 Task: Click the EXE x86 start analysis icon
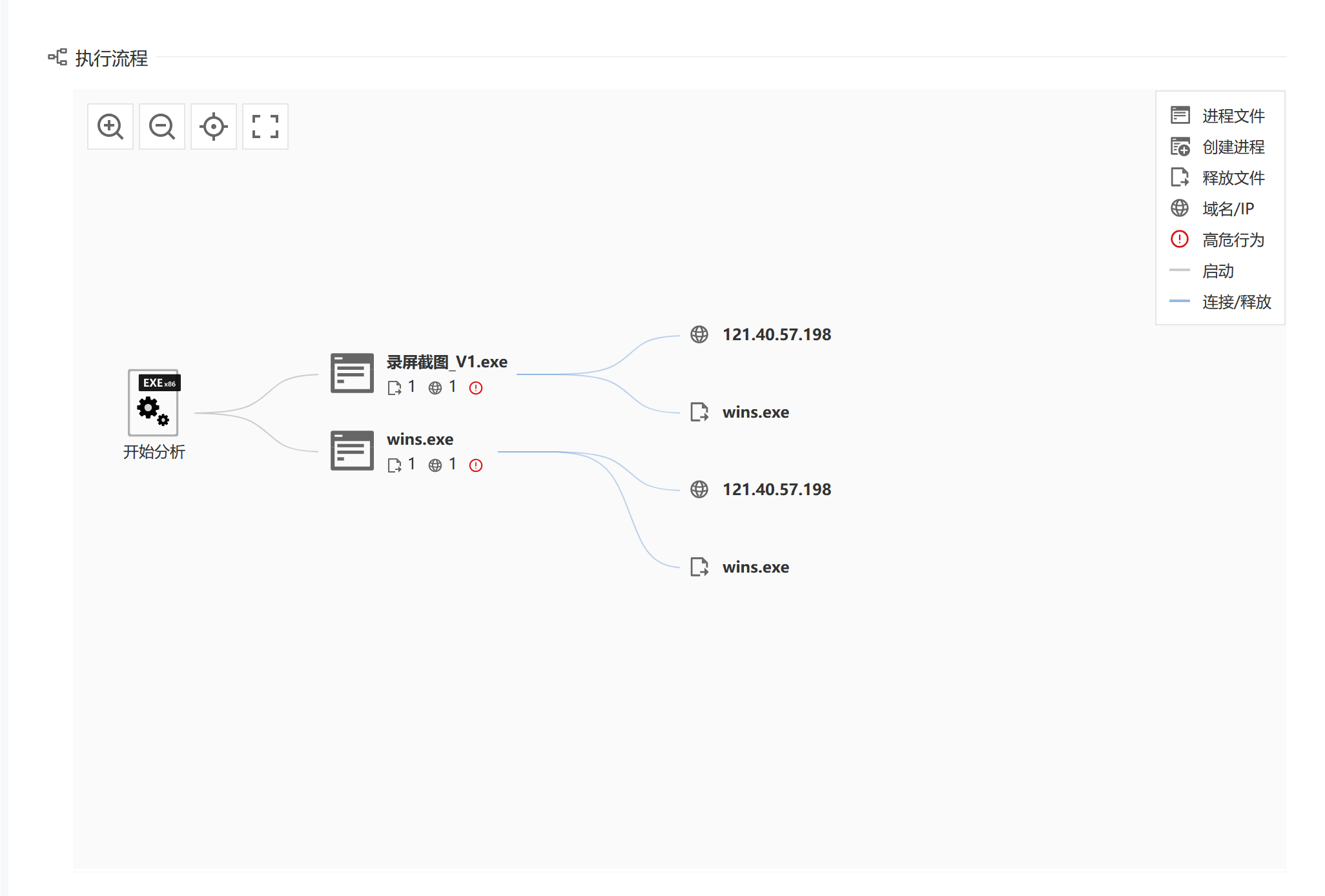tap(154, 402)
